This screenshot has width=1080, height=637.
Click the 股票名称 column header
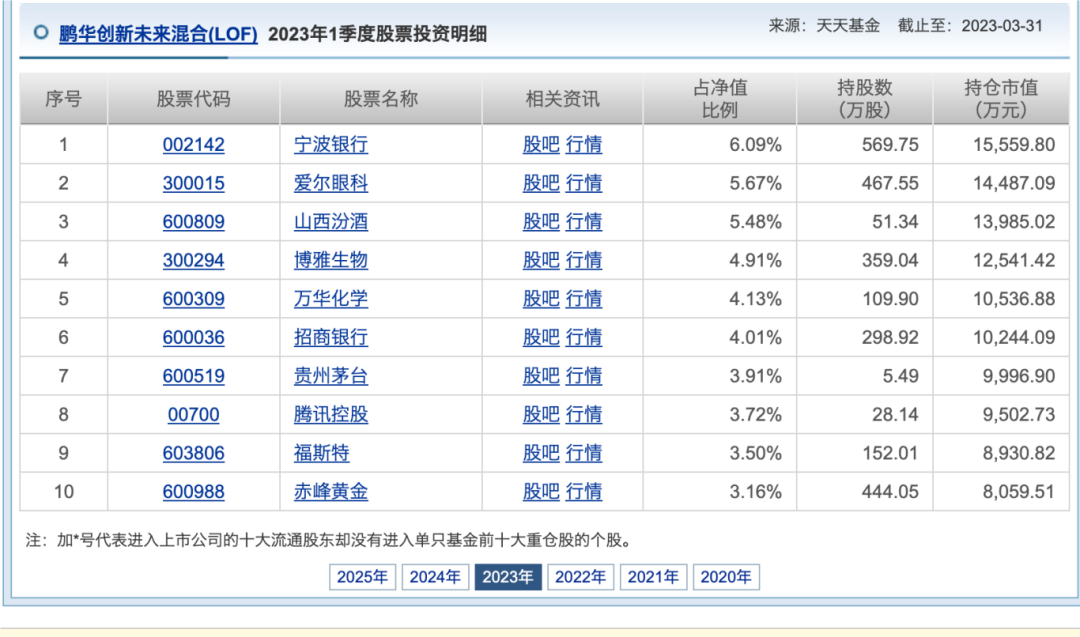click(x=381, y=98)
